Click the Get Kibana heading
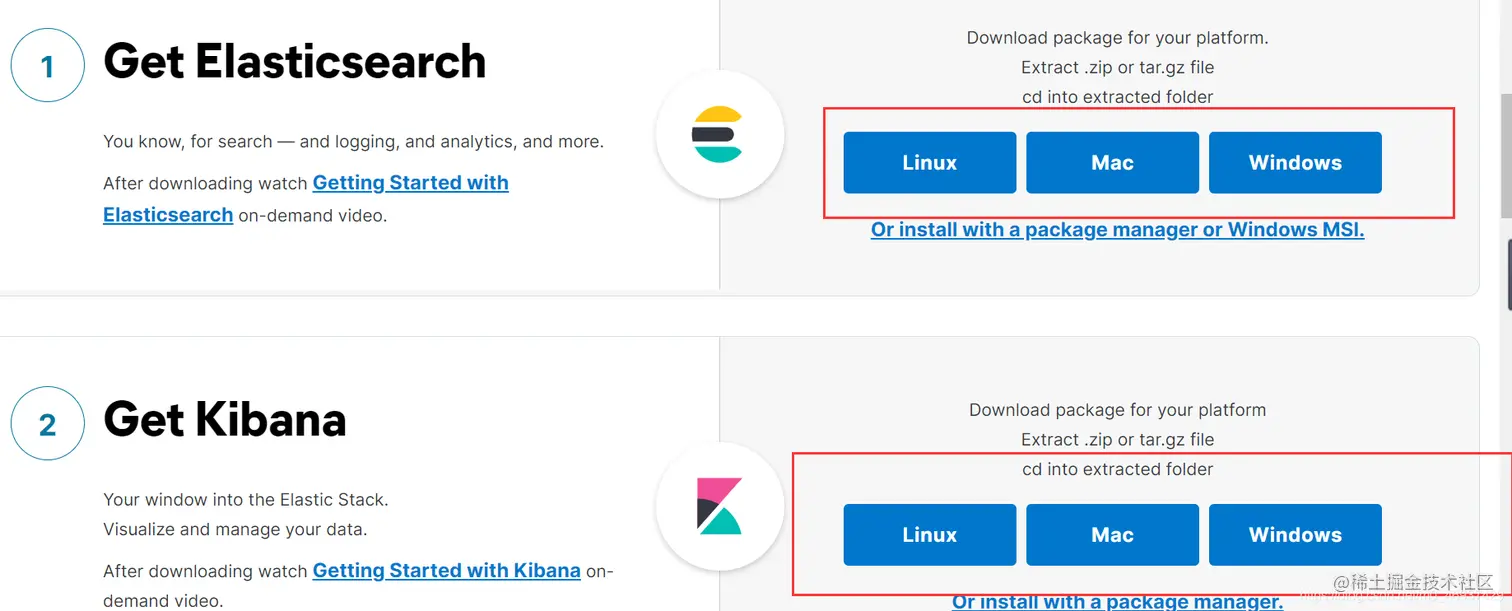The height and width of the screenshot is (611, 1512). click(x=225, y=419)
